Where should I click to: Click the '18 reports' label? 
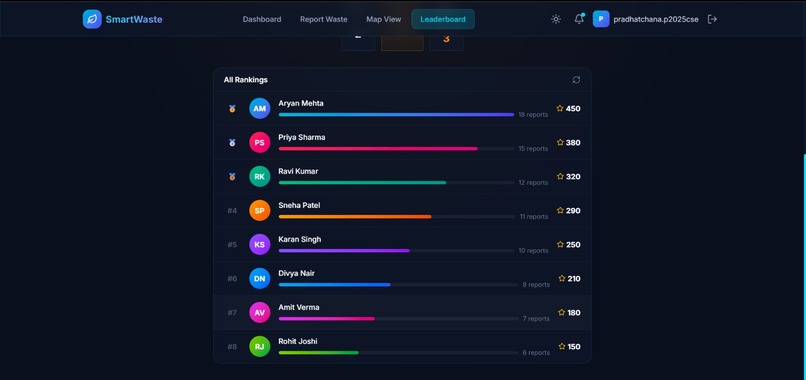pos(533,115)
